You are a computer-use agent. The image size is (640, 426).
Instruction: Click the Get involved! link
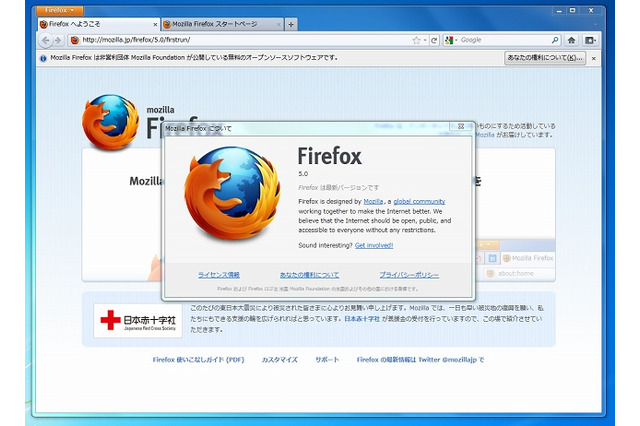(374, 245)
